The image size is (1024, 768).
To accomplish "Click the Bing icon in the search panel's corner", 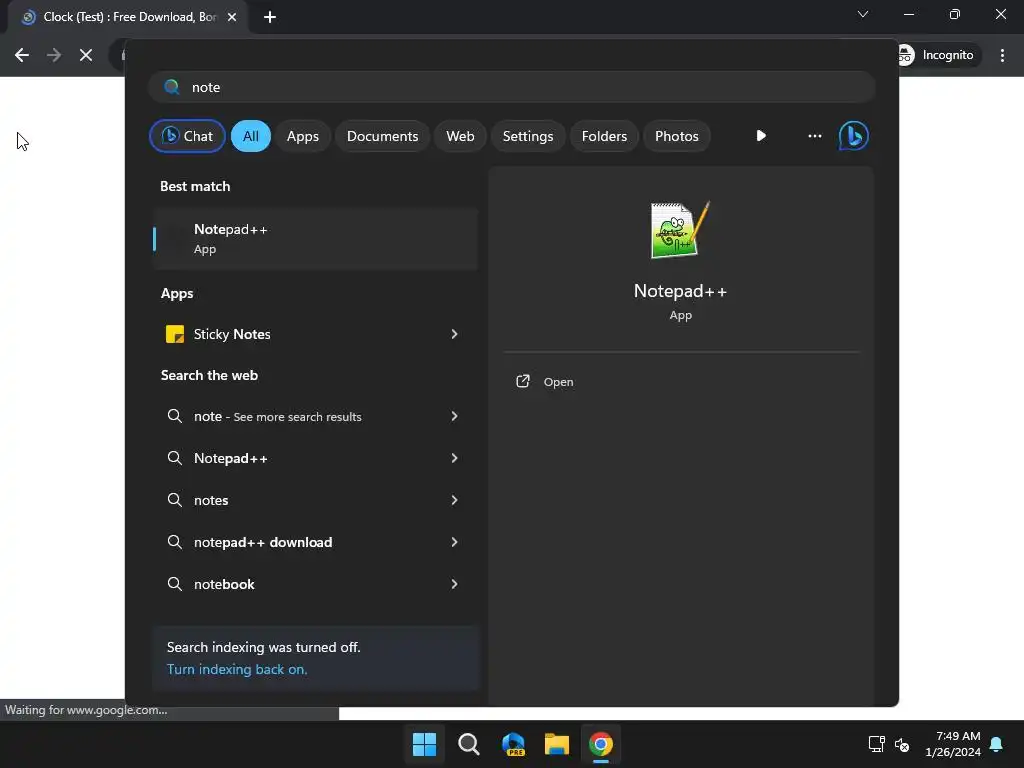I will [x=853, y=136].
